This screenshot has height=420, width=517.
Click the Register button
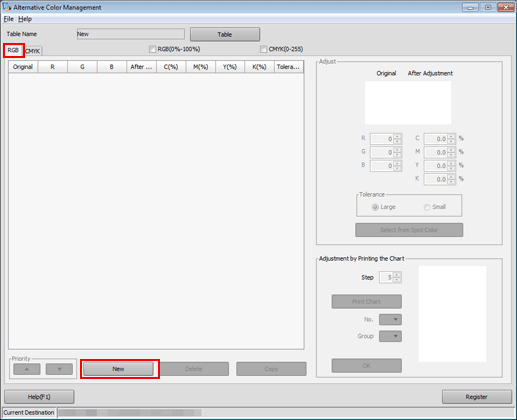477,397
